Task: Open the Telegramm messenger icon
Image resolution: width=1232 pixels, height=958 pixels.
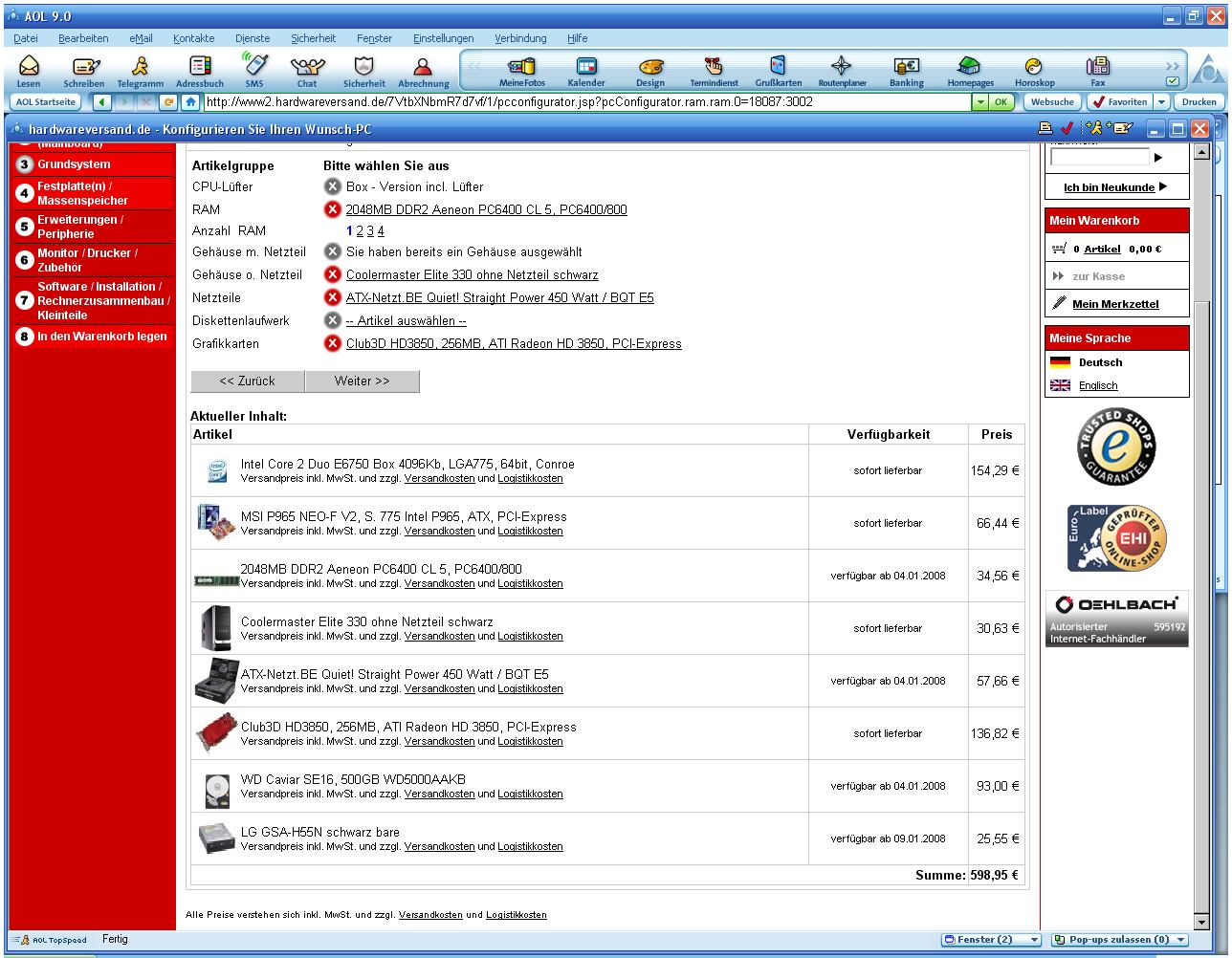Action: pos(141,72)
